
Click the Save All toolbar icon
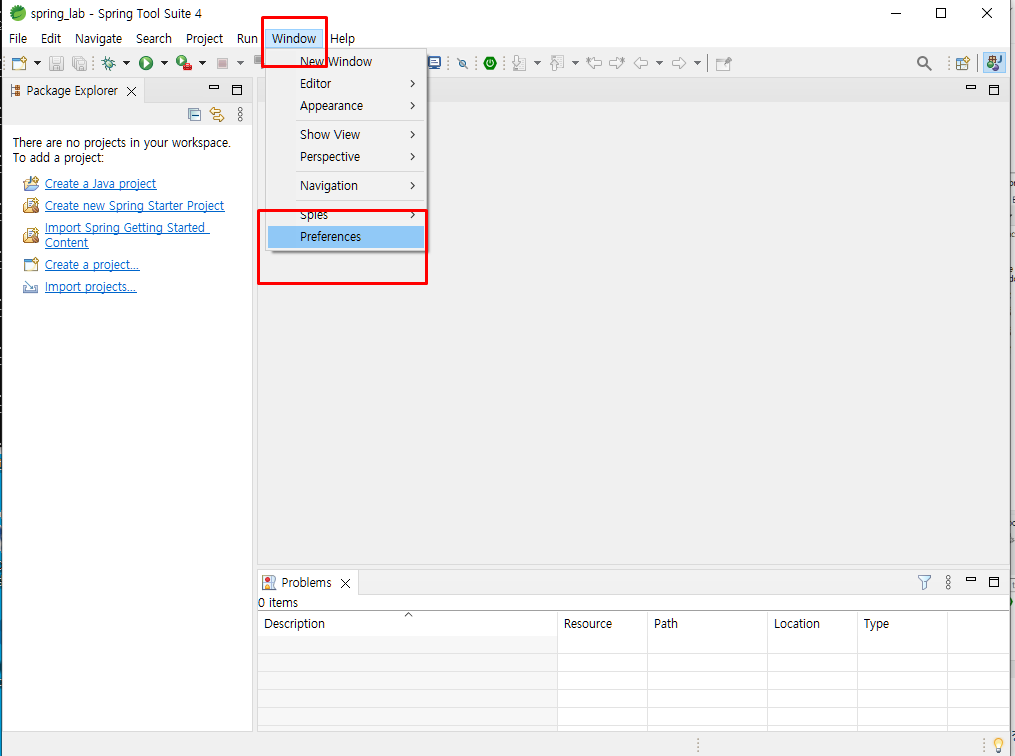[x=79, y=63]
